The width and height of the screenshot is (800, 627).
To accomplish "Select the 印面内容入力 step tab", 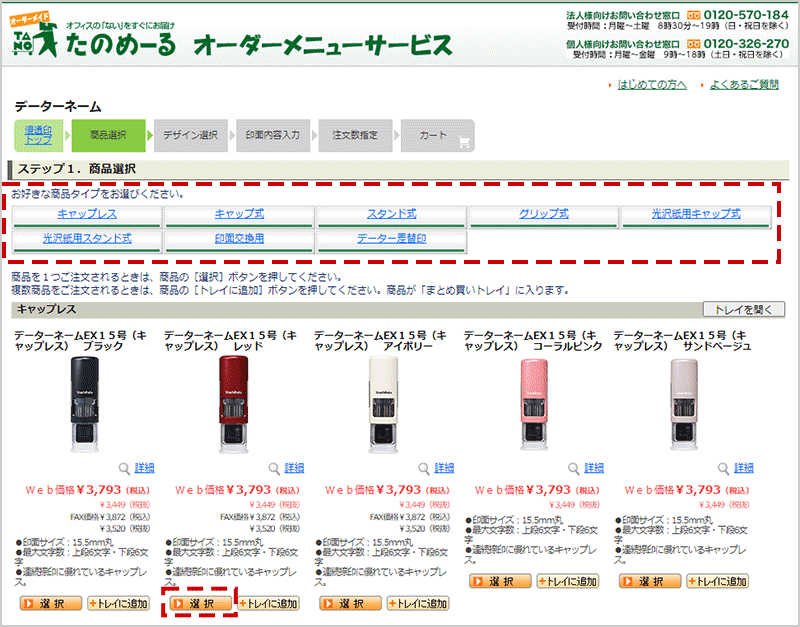I will tap(273, 135).
